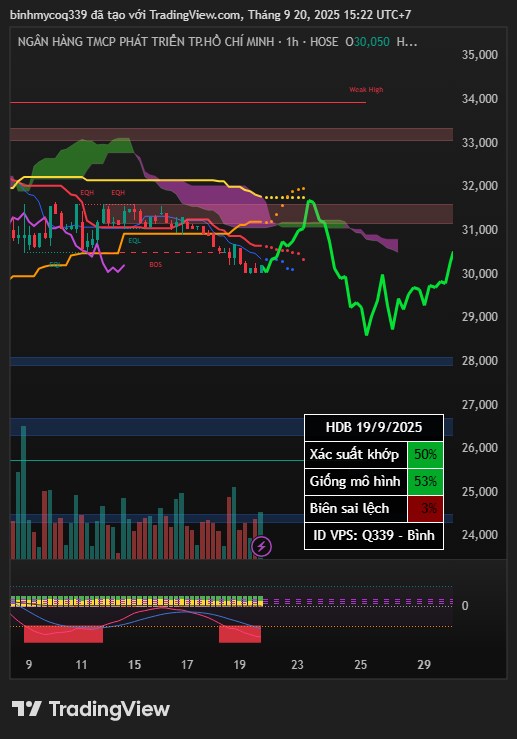Click the 29,000 price axis label

click(479, 317)
